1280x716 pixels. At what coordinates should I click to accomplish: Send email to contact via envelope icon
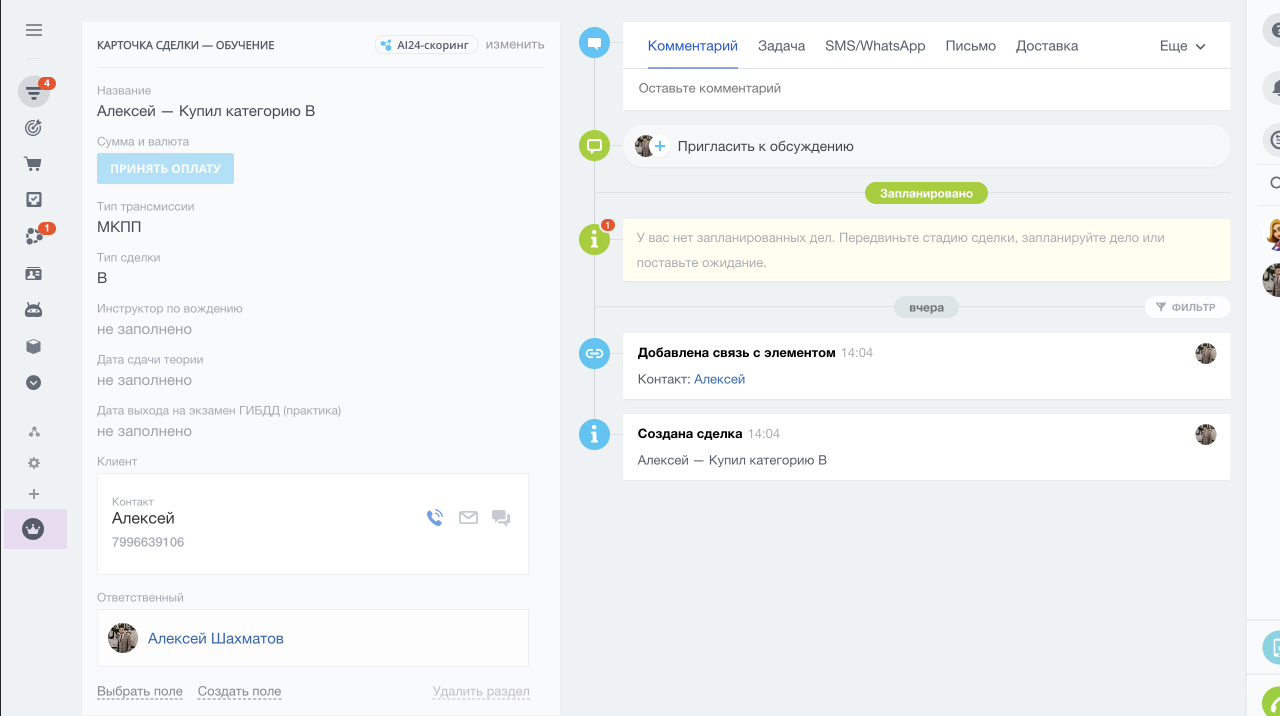click(468, 518)
